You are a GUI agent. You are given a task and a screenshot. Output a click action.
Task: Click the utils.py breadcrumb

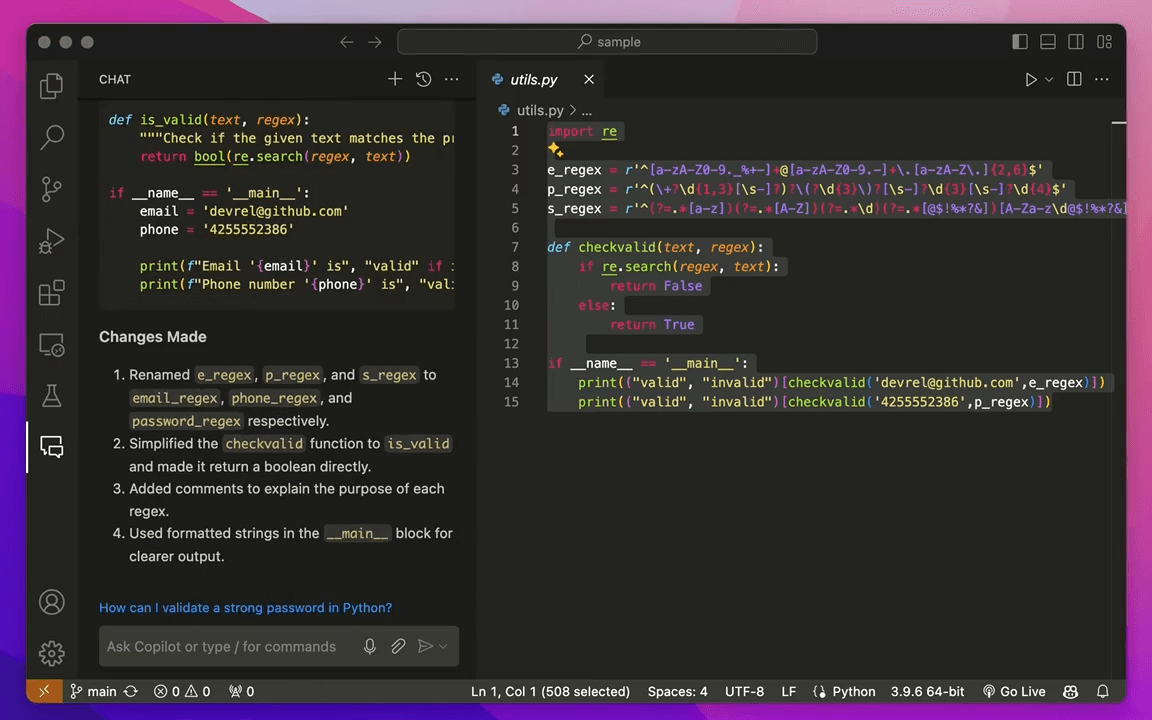click(x=539, y=110)
